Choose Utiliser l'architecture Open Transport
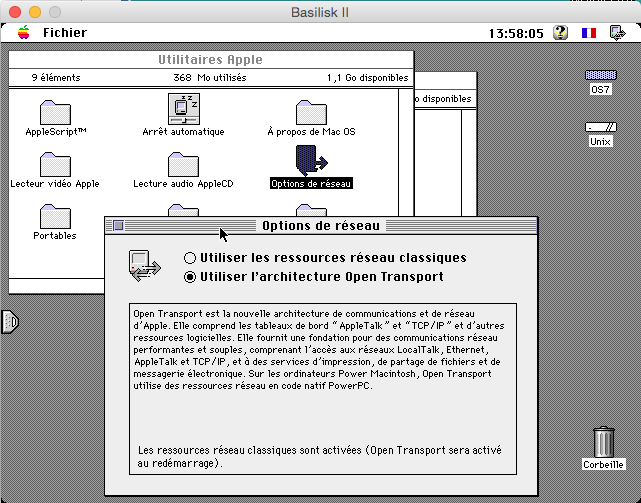This screenshot has height=503, width=641. point(314,277)
